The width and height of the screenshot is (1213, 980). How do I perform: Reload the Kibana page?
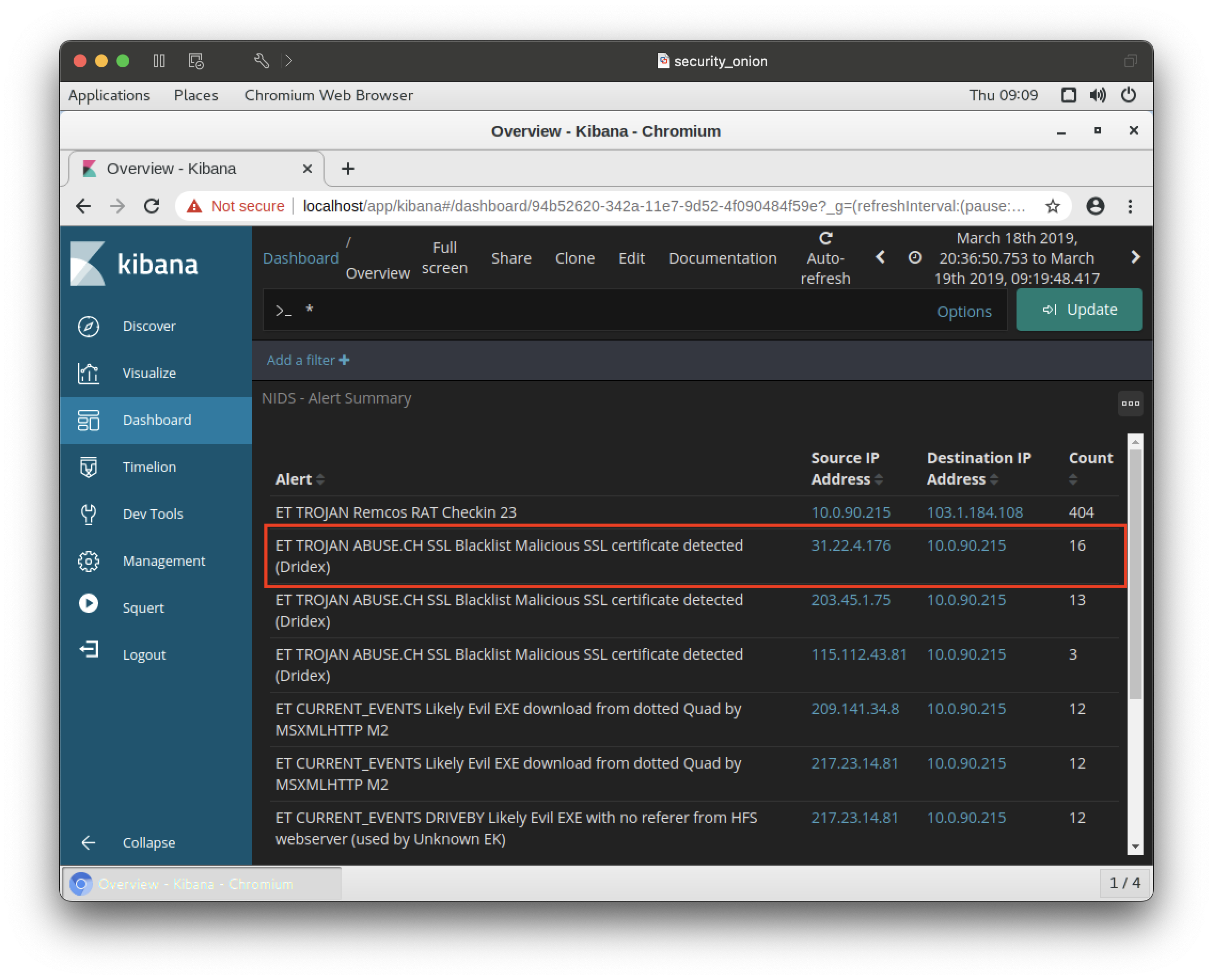click(151, 206)
